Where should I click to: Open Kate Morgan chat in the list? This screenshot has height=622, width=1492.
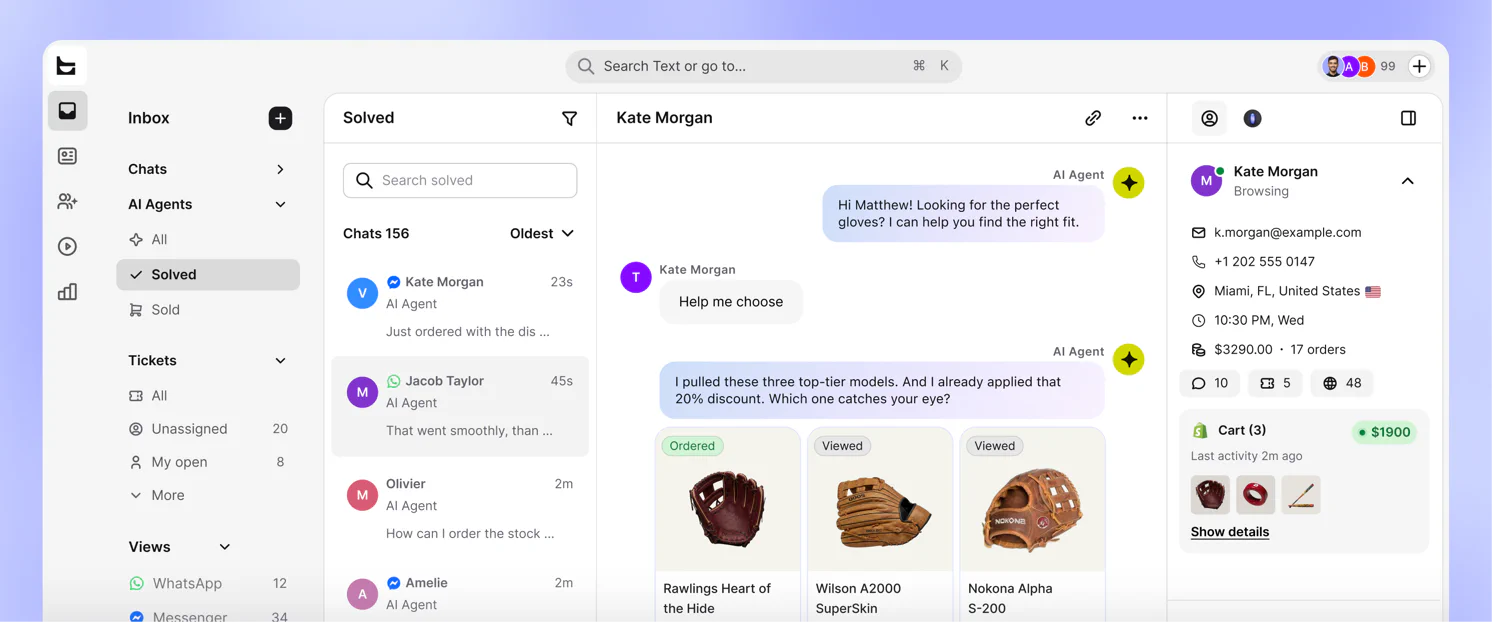pyautogui.click(x=460, y=307)
